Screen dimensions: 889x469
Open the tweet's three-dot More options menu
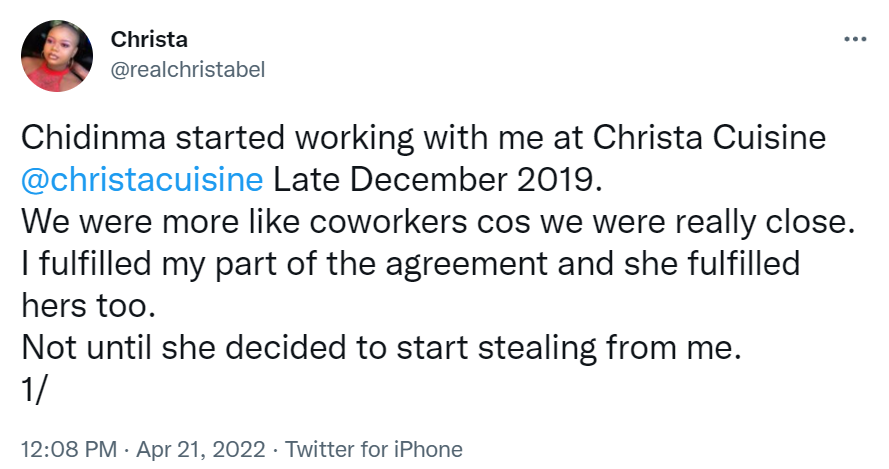pos(855,40)
